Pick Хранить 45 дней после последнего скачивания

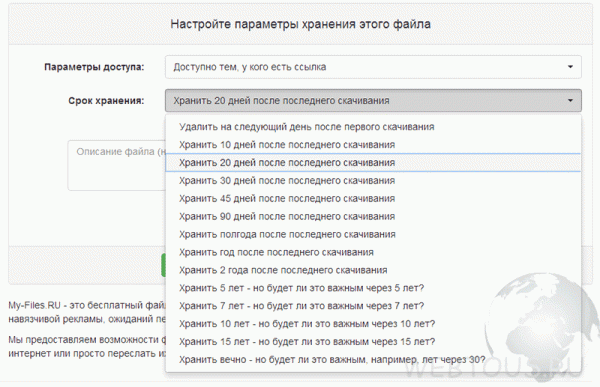[x=373, y=199]
